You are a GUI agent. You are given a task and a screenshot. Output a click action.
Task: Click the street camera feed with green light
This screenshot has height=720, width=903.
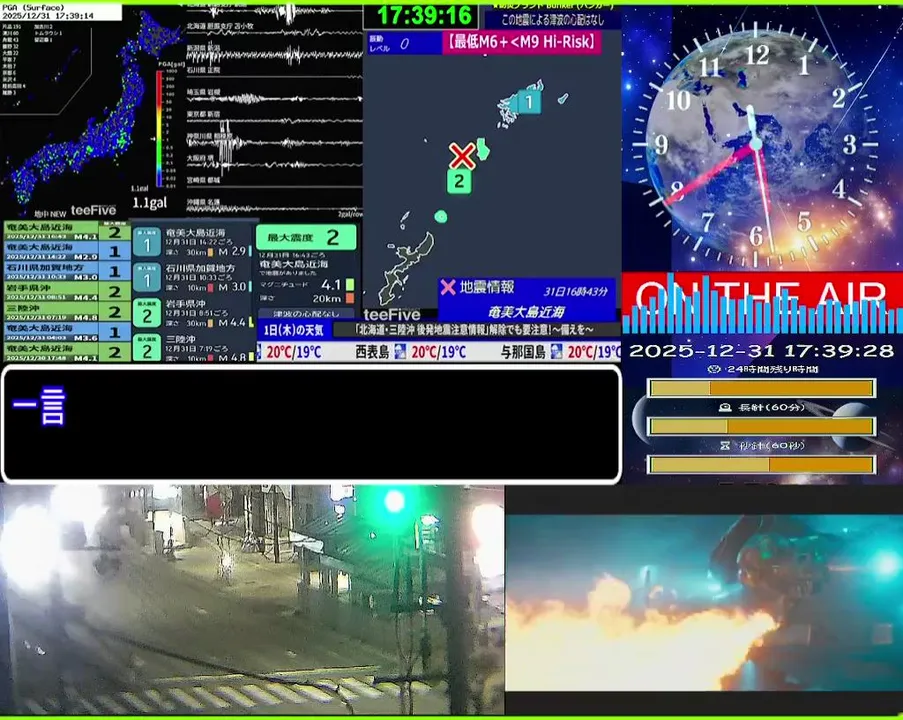click(252, 600)
